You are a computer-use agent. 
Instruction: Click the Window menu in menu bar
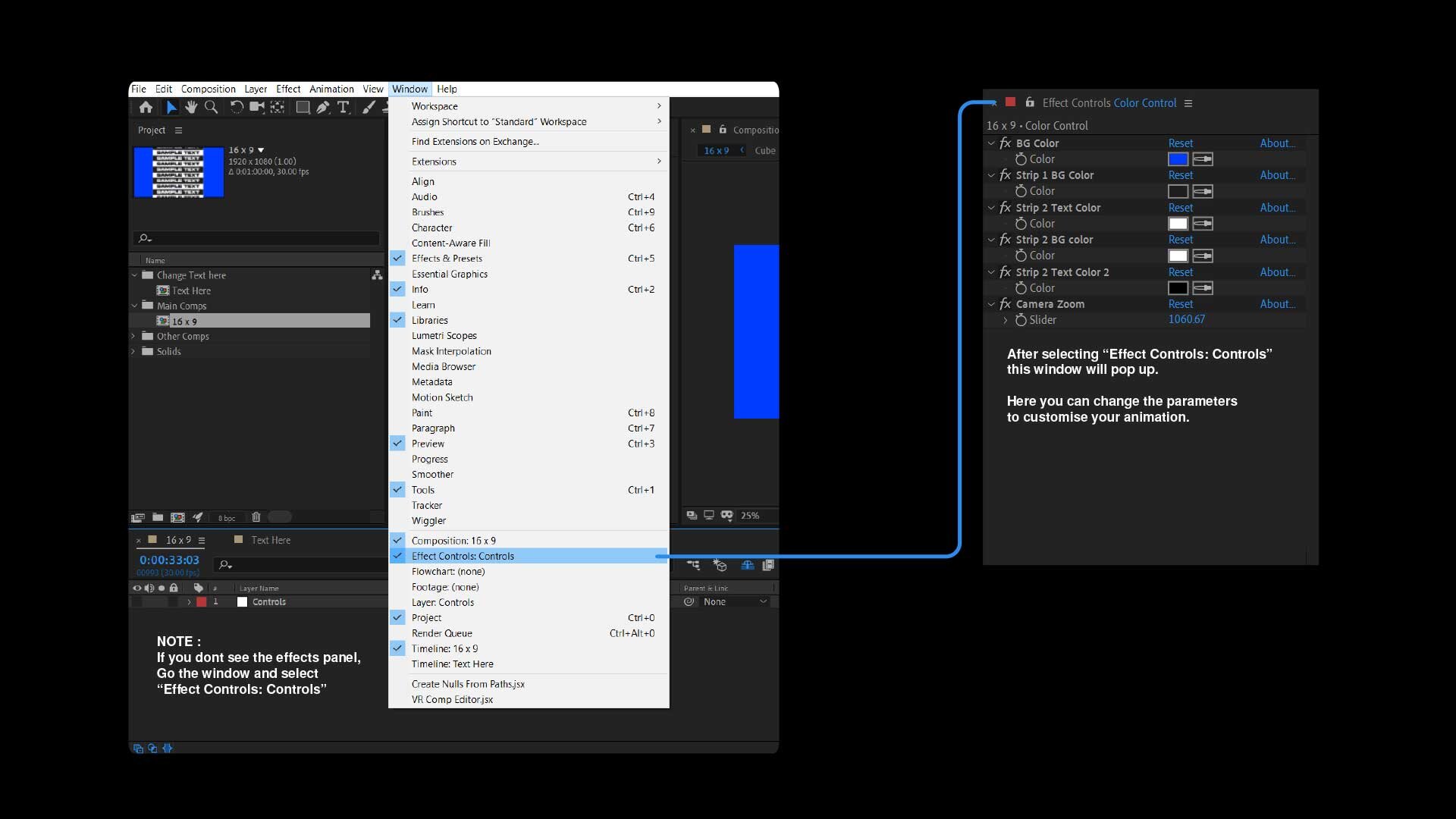(409, 88)
